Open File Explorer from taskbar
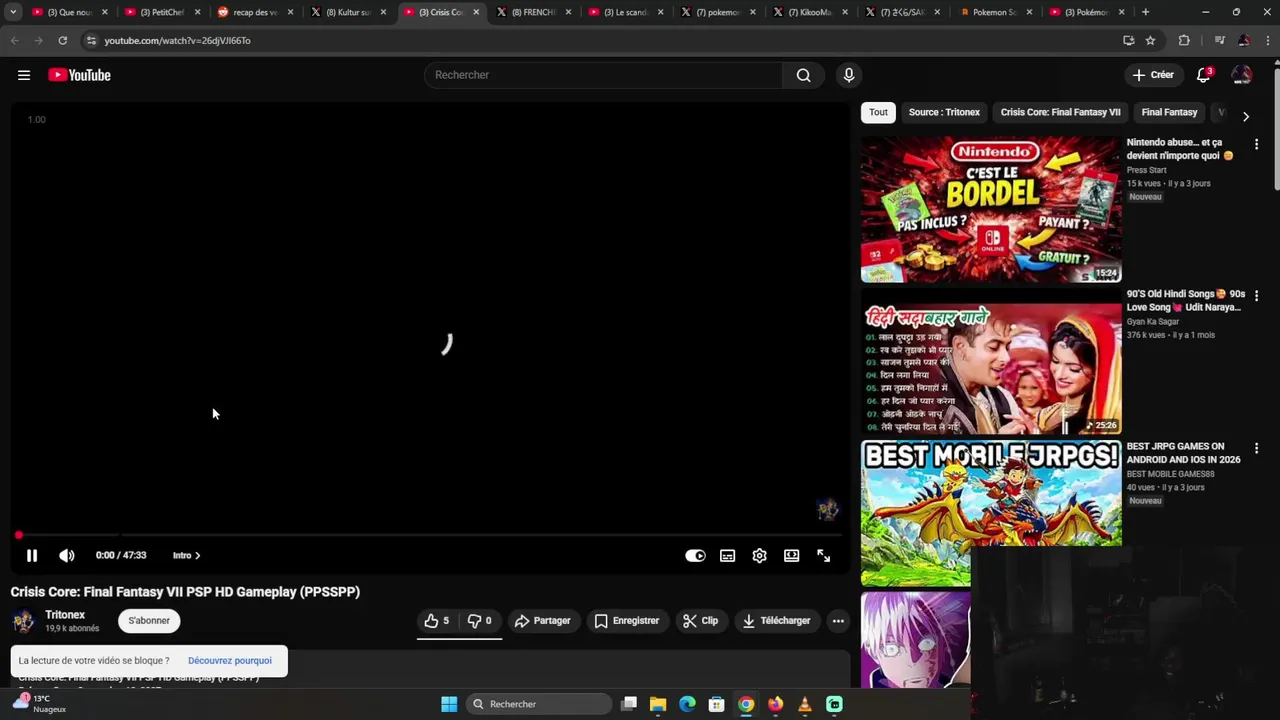Screen dimensions: 1280x720 click(658, 704)
